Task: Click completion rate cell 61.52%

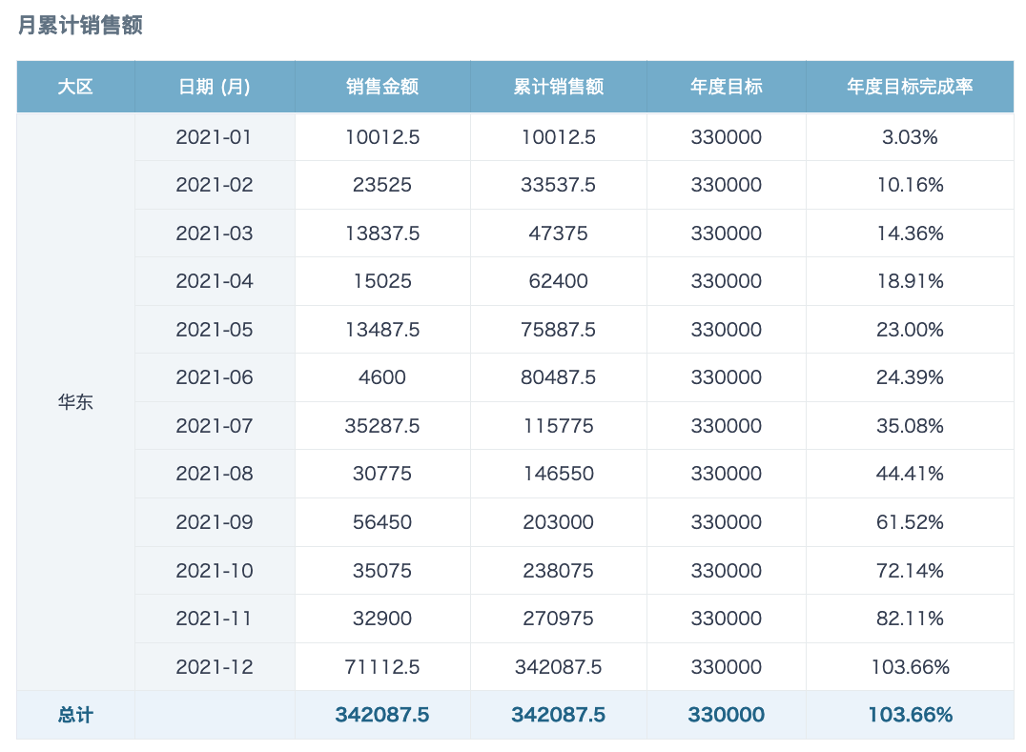Action: coord(910,522)
